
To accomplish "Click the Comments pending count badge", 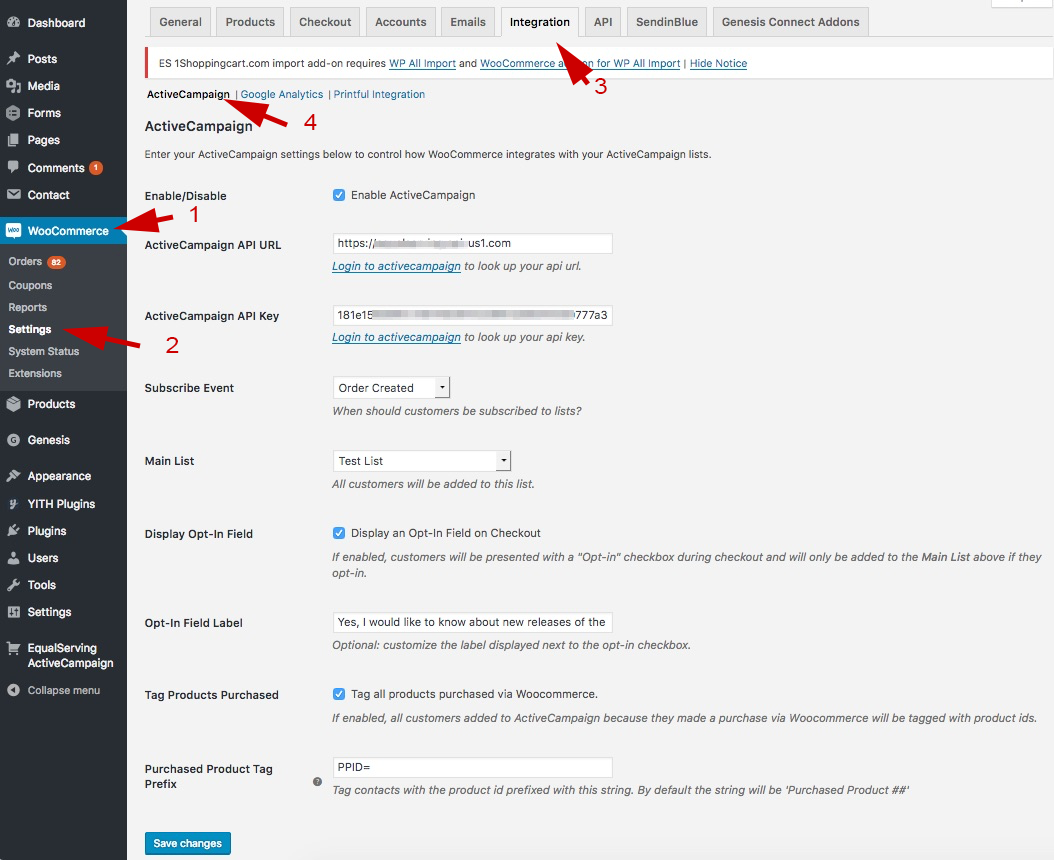I will pos(96,167).
